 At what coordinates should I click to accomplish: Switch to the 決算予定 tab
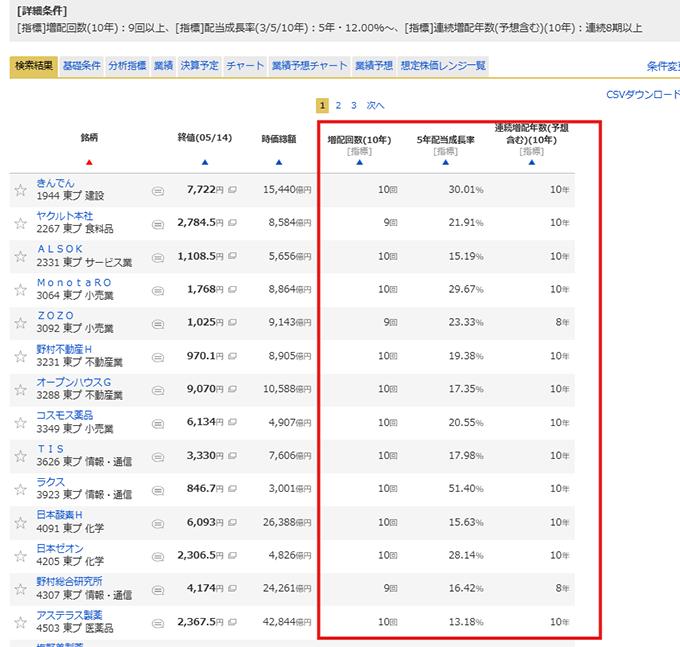click(x=199, y=66)
